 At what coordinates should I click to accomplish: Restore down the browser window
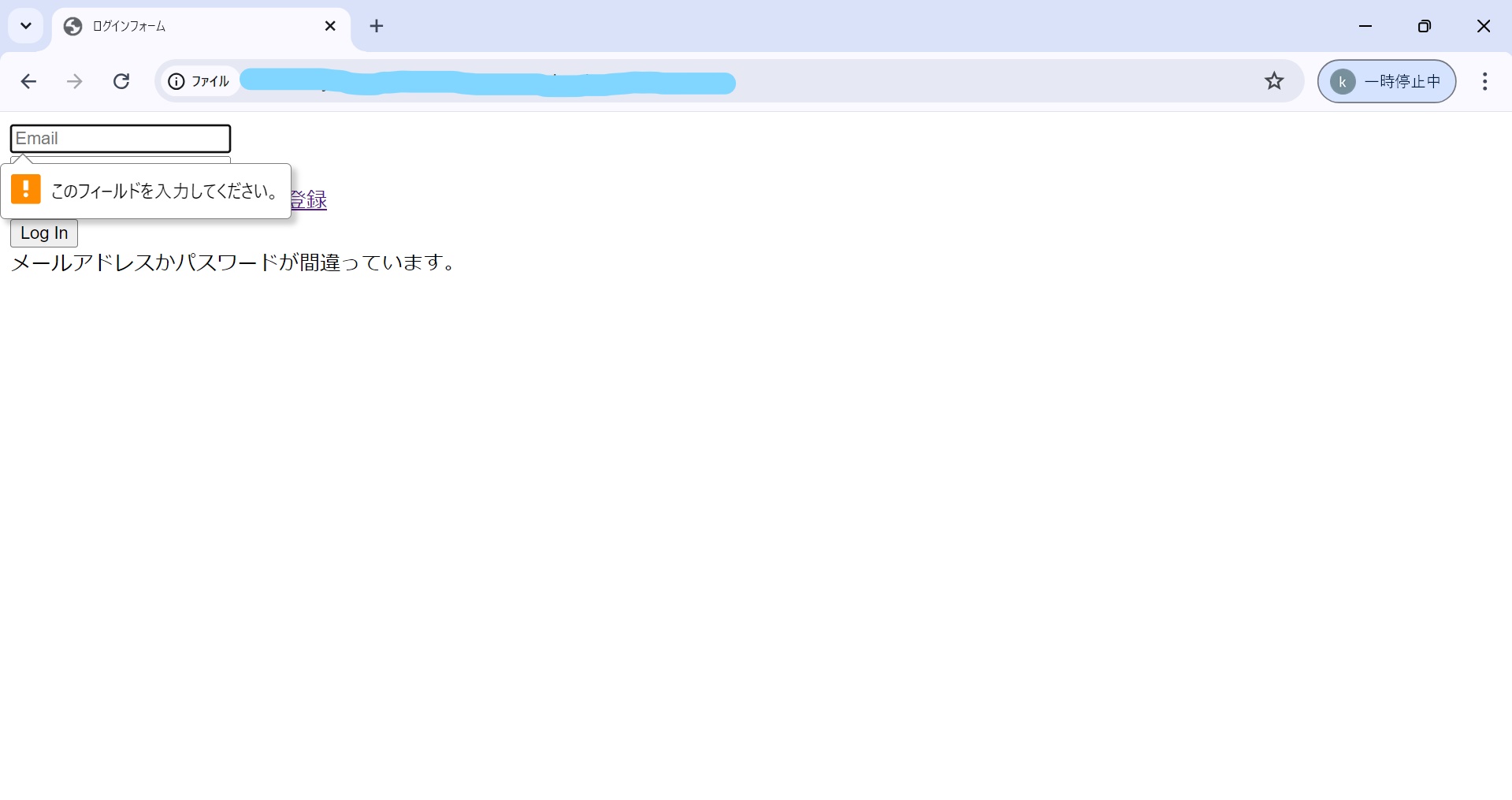(x=1425, y=26)
